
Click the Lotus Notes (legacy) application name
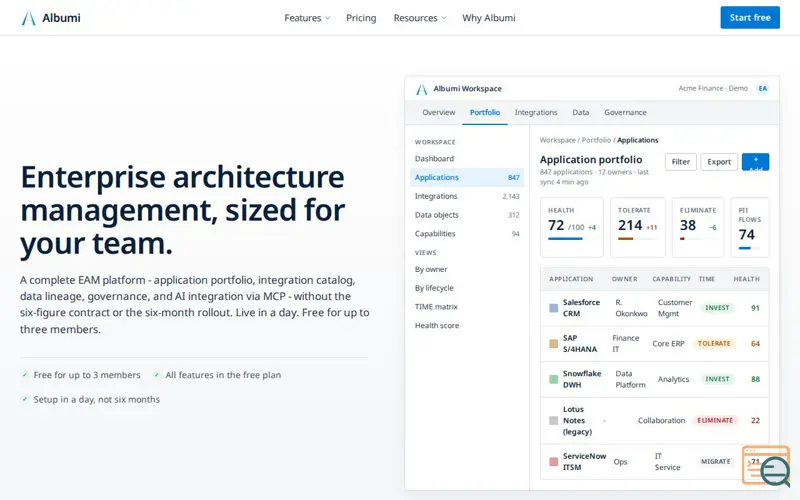coord(577,421)
